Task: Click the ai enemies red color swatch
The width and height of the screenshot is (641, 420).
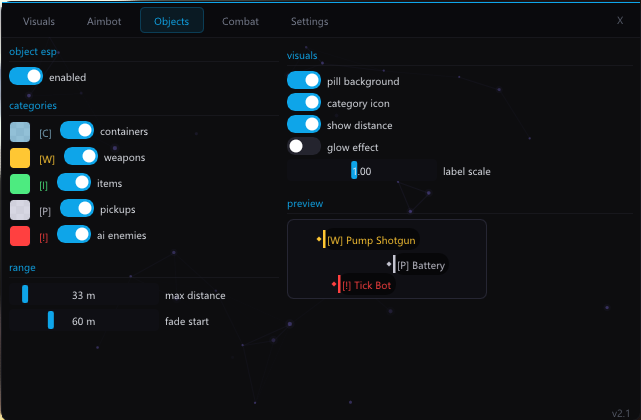Action: coord(19,236)
